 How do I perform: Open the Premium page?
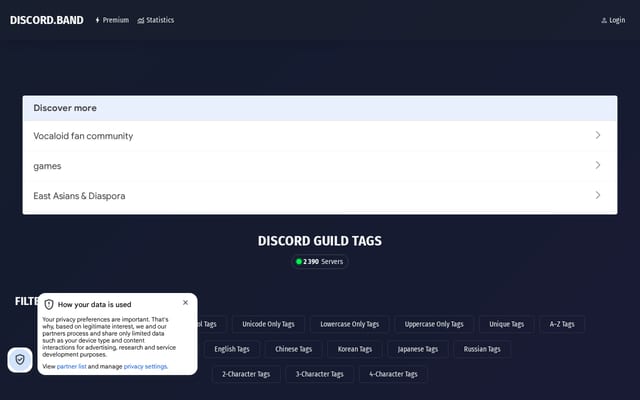(112, 20)
